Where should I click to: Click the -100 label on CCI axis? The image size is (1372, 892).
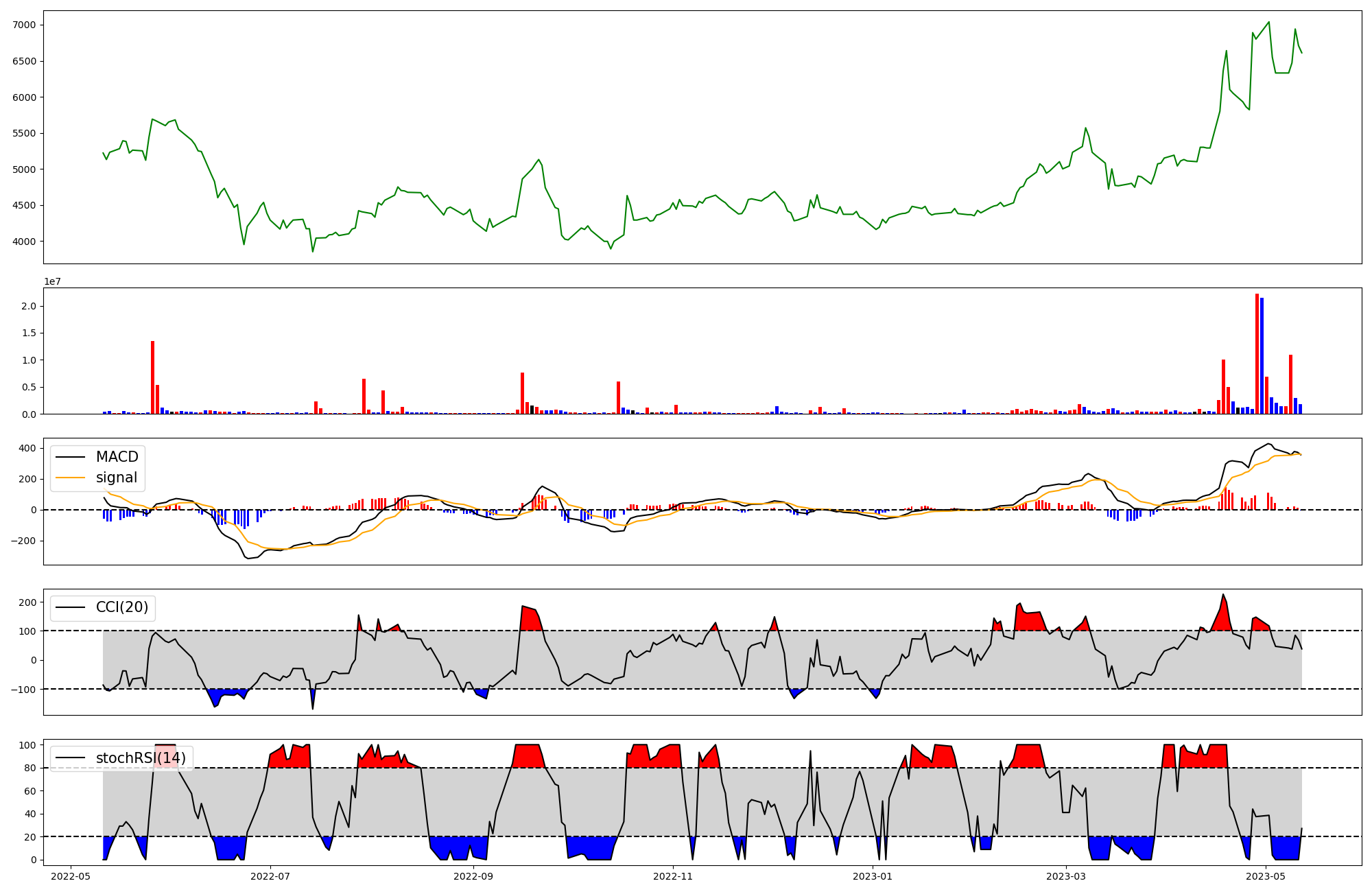[25, 689]
